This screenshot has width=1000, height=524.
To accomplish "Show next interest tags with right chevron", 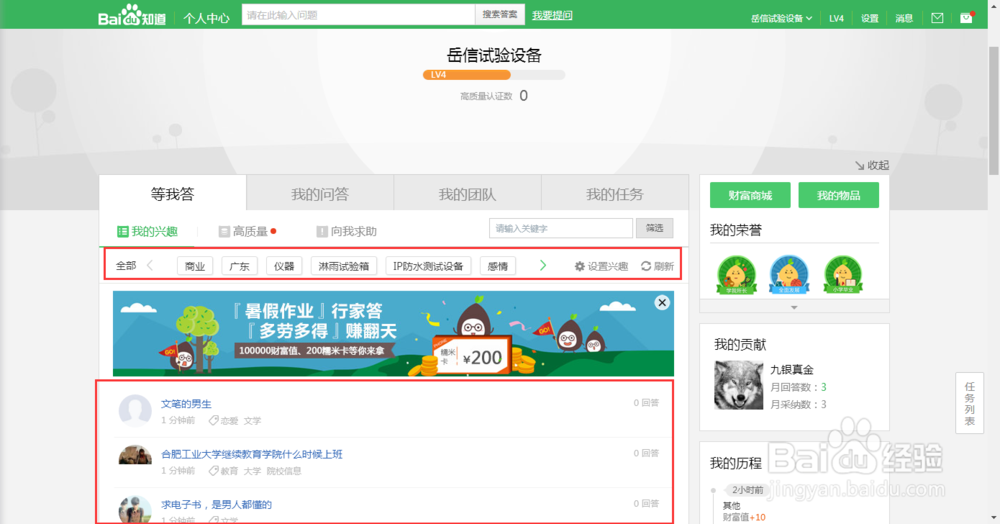I will pos(543,265).
